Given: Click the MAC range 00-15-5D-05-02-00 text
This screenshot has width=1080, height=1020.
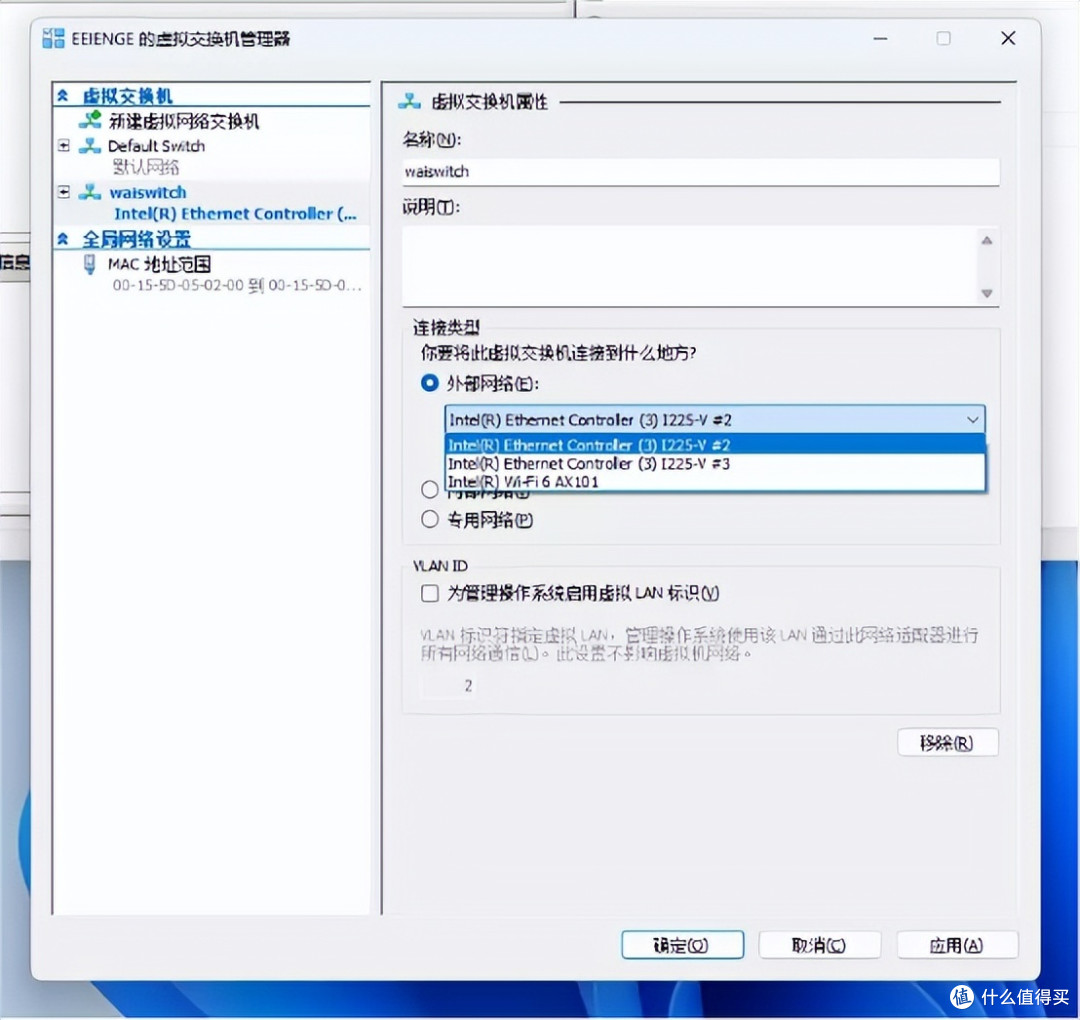Looking at the screenshot, I should 236,285.
